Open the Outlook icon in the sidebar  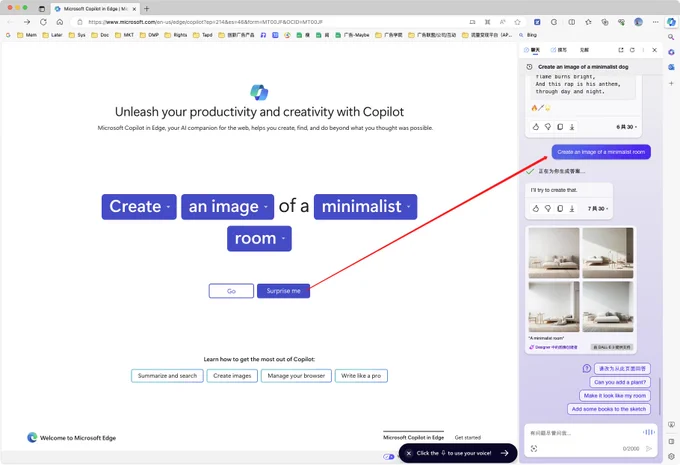tap(671, 67)
